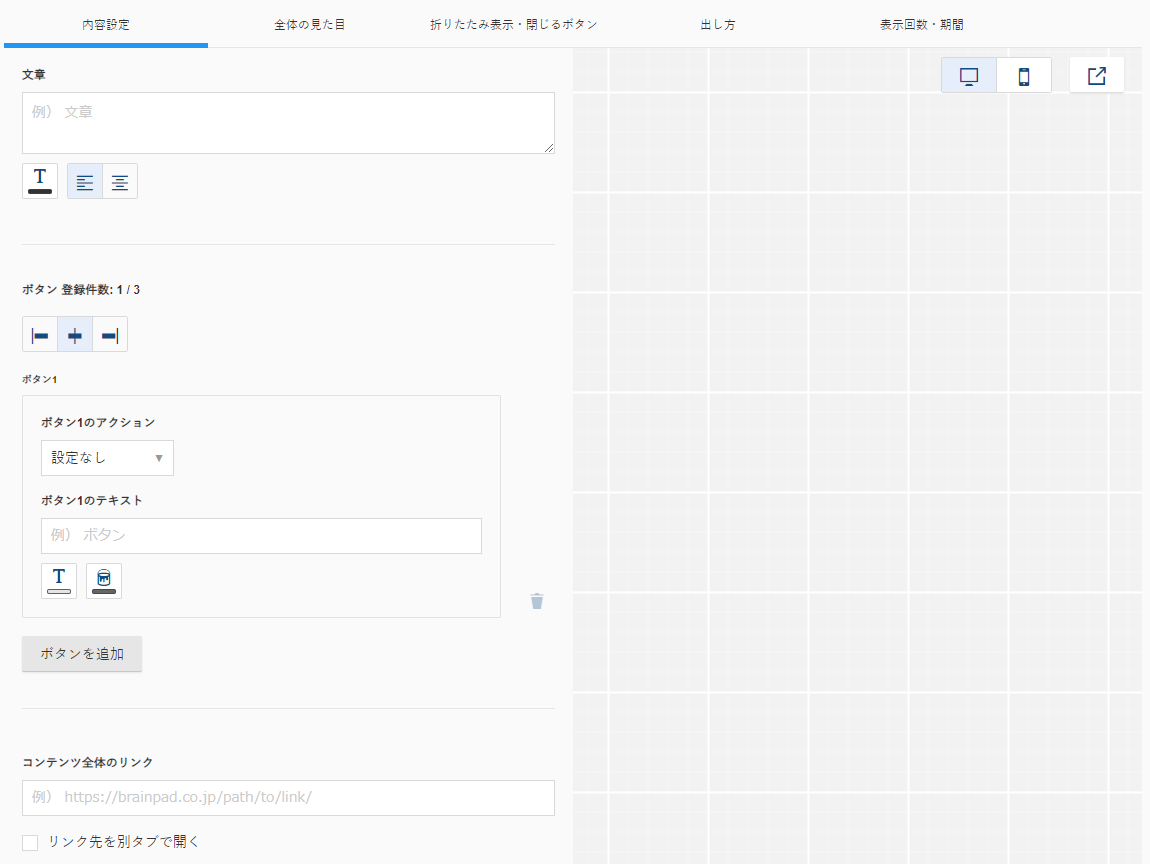Open preview in a new window
This screenshot has width=1150, height=864.
[1096, 76]
